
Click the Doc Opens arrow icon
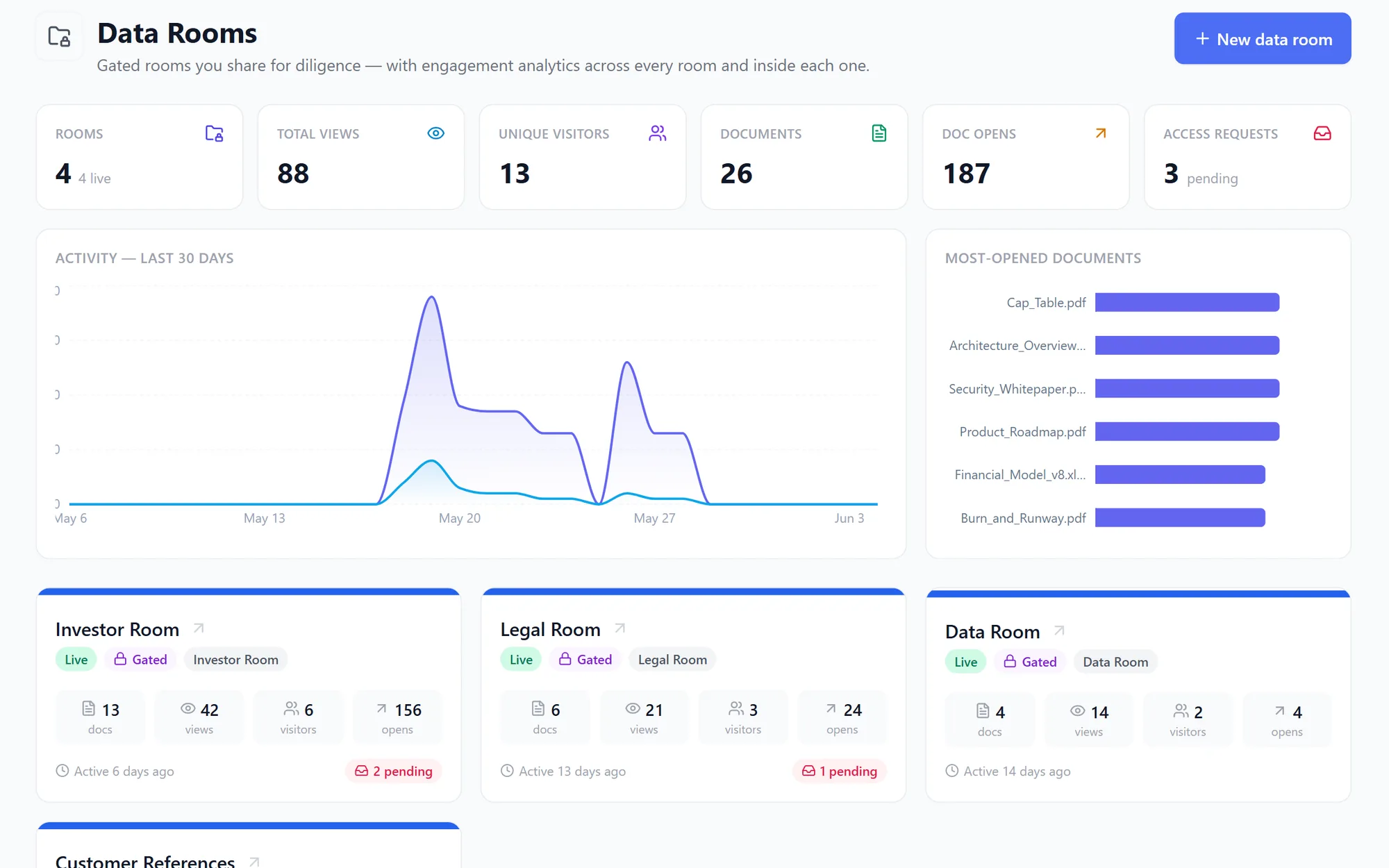click(x=1101, y=133)
